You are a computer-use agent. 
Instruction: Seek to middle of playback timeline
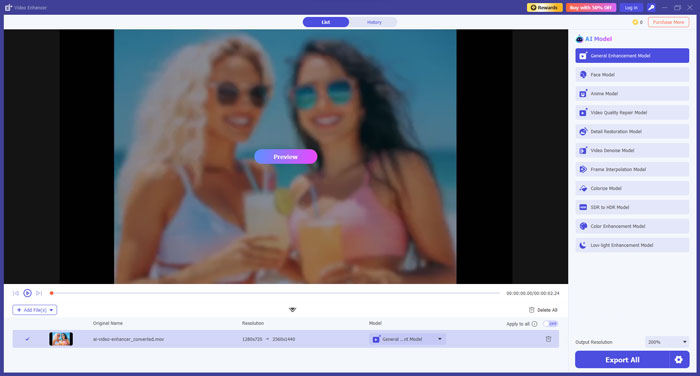[x=275, y=293]
